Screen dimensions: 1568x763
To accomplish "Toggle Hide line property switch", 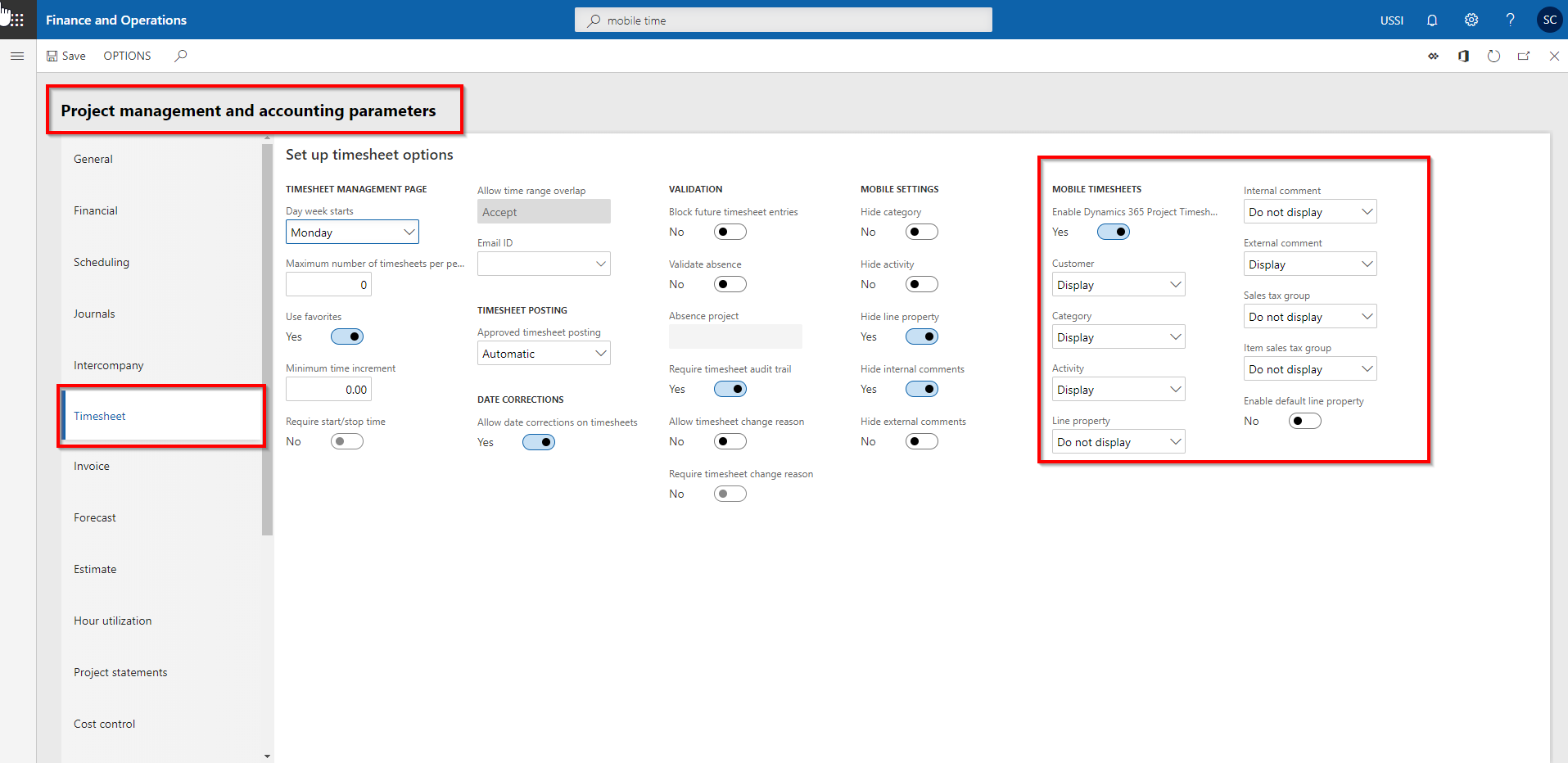I will [921, 336].
